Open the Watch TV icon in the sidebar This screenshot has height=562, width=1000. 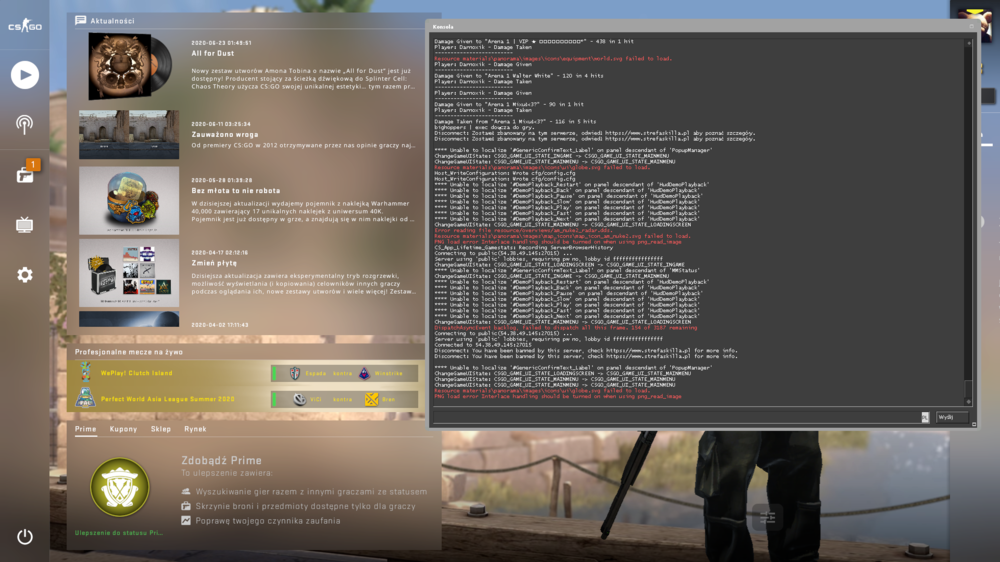point(24,225)
